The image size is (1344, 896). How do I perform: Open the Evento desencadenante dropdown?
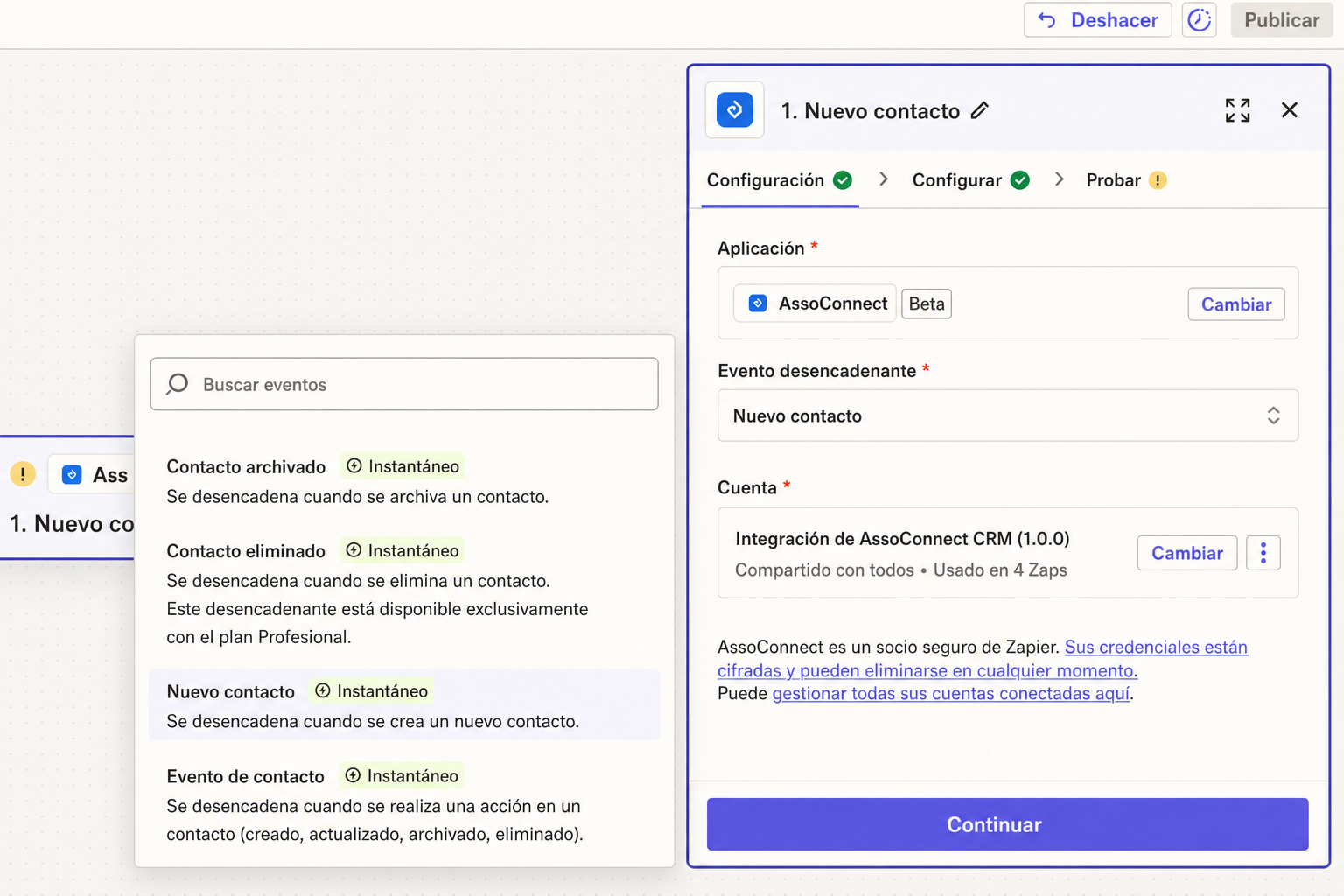point(1008,416)
